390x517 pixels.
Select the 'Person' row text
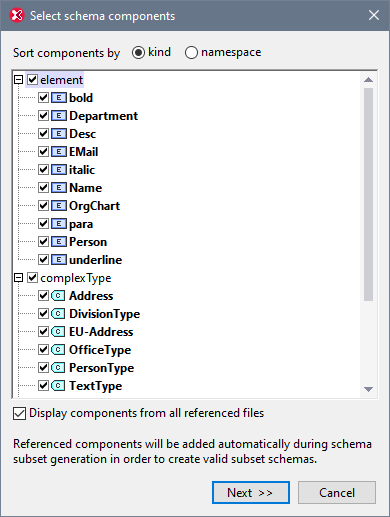pyautogui.click(x=88, y=242)
